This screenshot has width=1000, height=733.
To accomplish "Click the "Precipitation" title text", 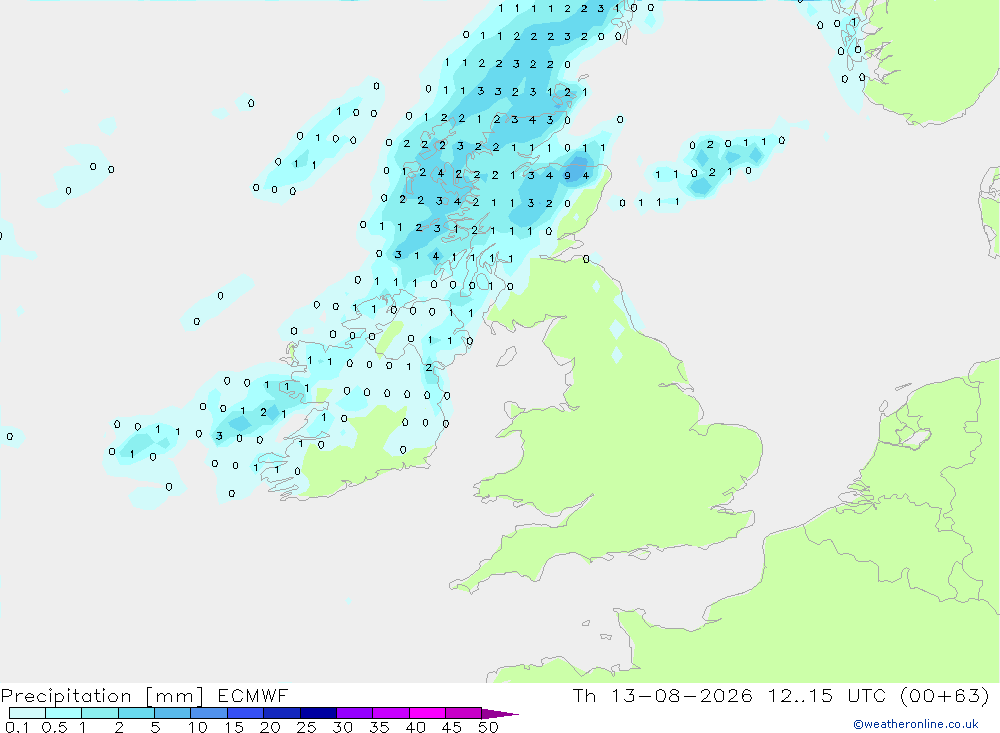I will point(66,696).
